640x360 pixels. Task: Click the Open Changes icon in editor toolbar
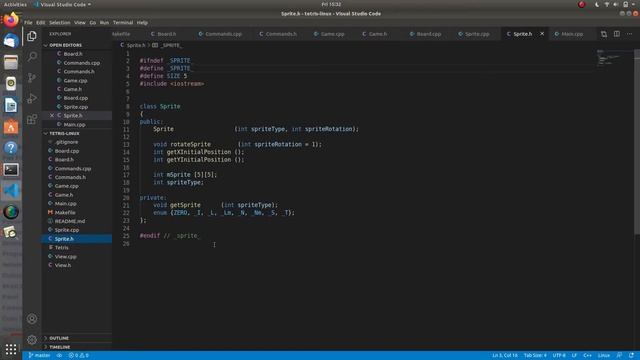pyautogui.click(x=604, y=34)
